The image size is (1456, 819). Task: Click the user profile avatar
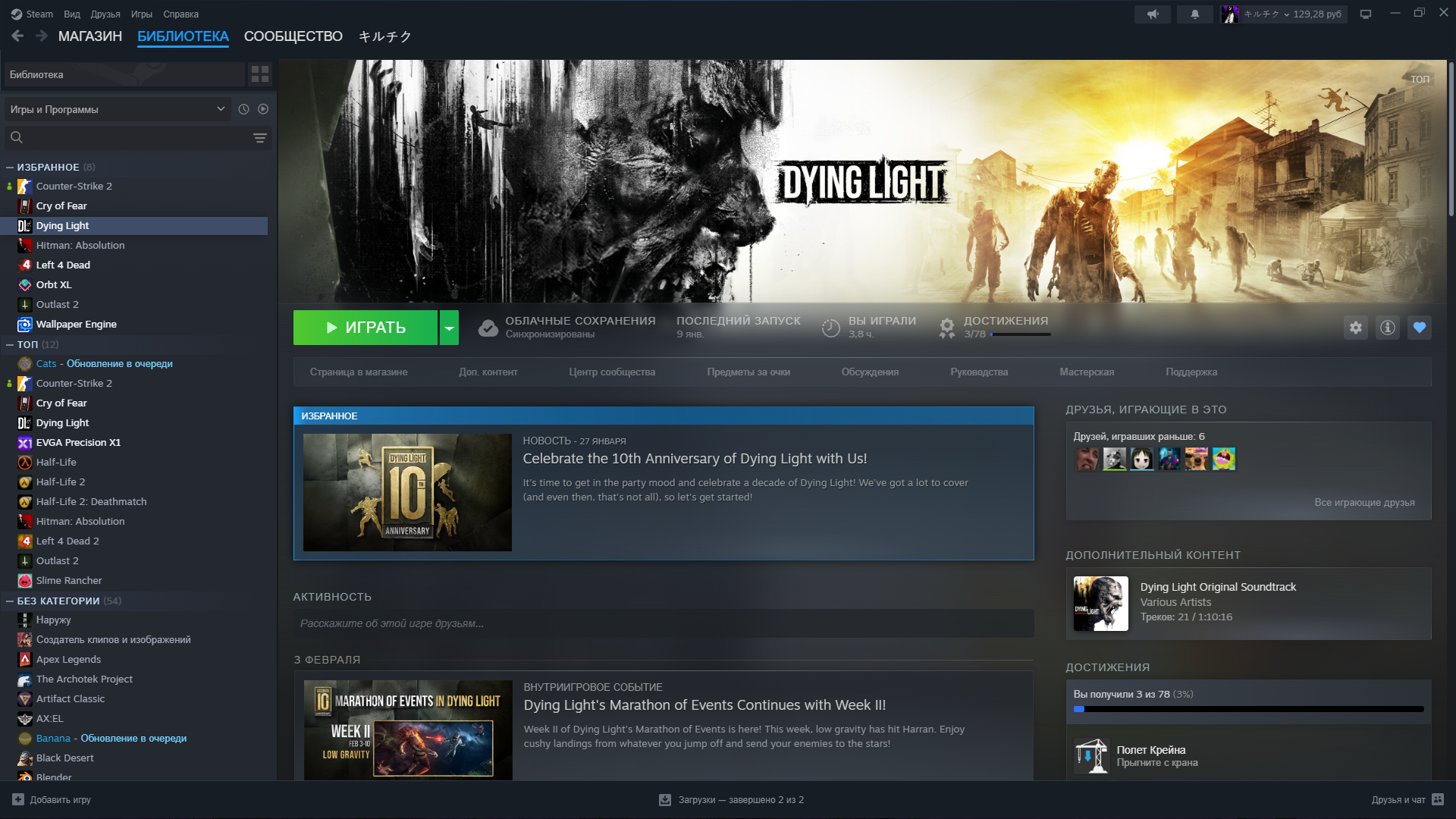click(x=1229, y=14)
